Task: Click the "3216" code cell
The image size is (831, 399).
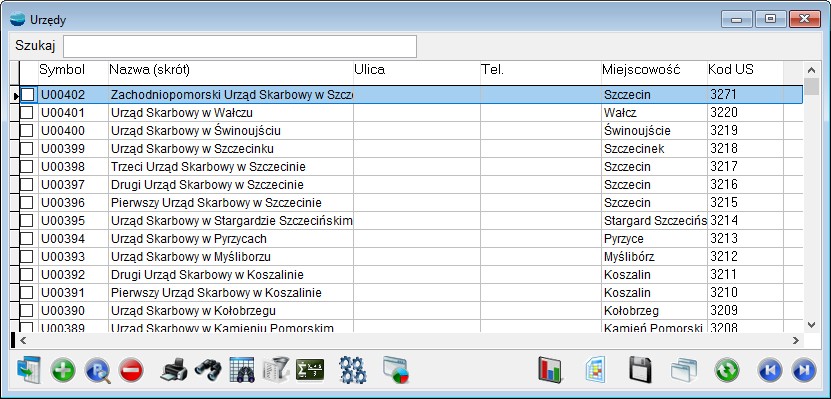Action: (745, 185)
